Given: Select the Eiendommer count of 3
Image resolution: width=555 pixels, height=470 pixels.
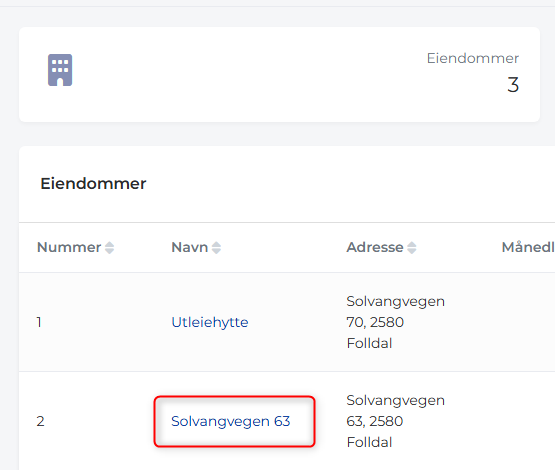Looking at the screenshot, I should pos(513,85).
